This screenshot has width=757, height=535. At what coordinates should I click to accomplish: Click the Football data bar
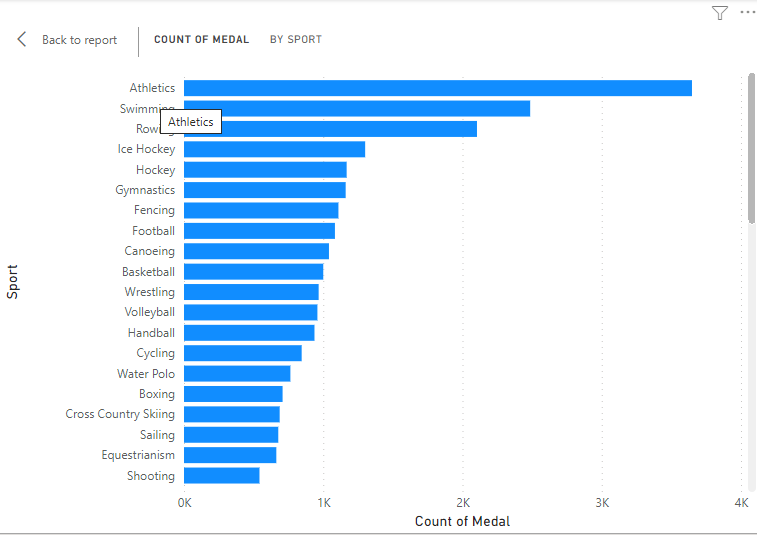click(x=259, y=231)
